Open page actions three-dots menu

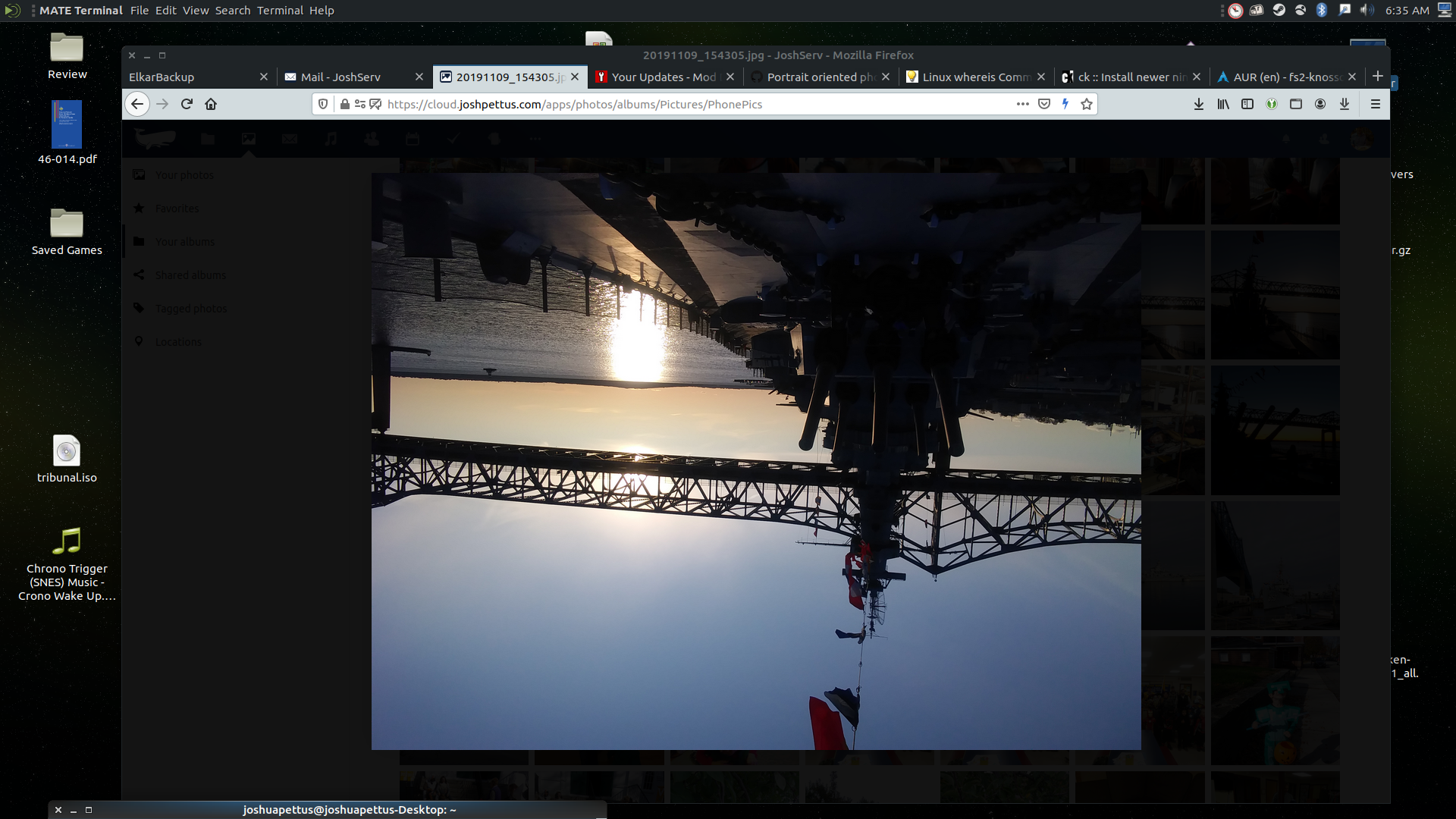point(1023,104)
